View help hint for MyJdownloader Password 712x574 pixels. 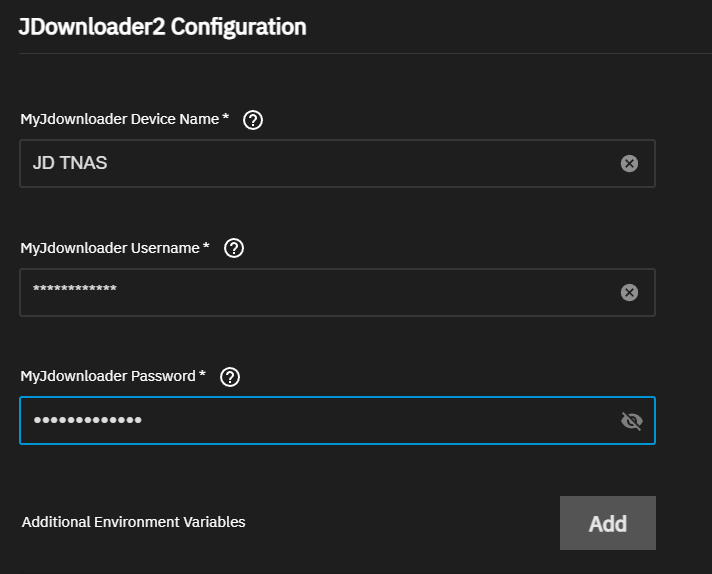pyautogui.click(x=230, y=377)
